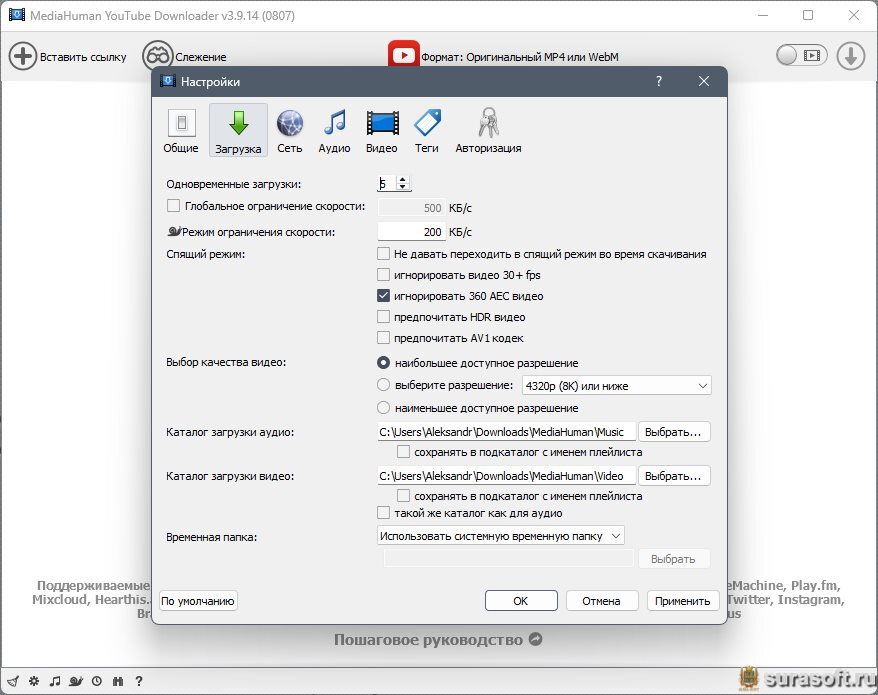Click the YouTube format icon
This screenshot has height=695, width=878.
404,55
